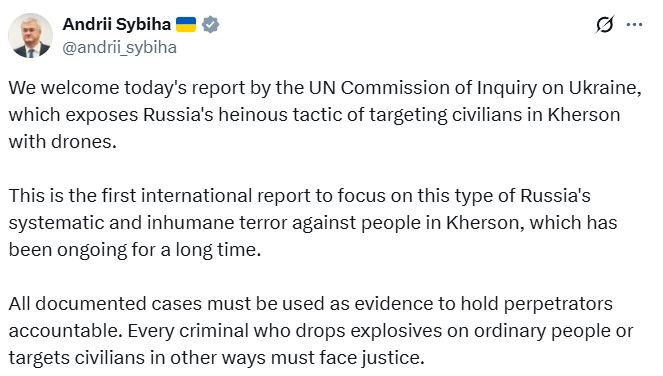Open the three-dot More options menu

[634, 25]
